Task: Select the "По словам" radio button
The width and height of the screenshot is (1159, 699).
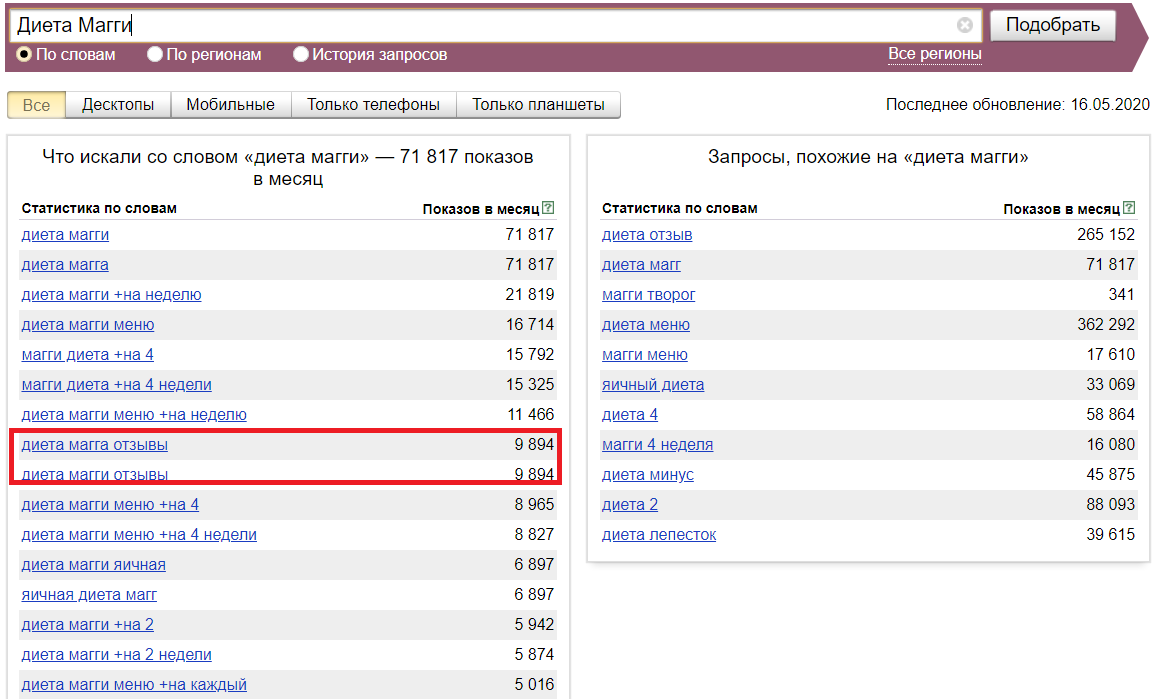Action: coord(21,56)
